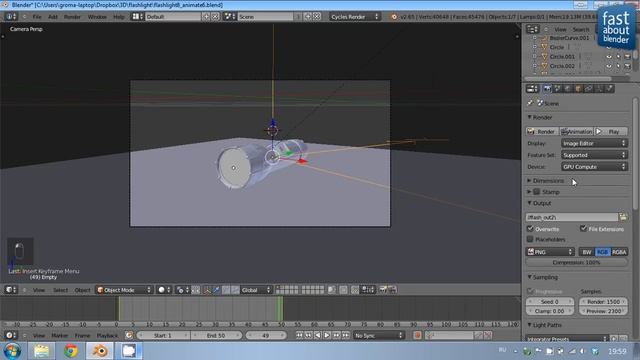Screen dimensions: 640x360
Task: Select the RGBA color mode
Action: pyautogui.click(x=619, y=252)
